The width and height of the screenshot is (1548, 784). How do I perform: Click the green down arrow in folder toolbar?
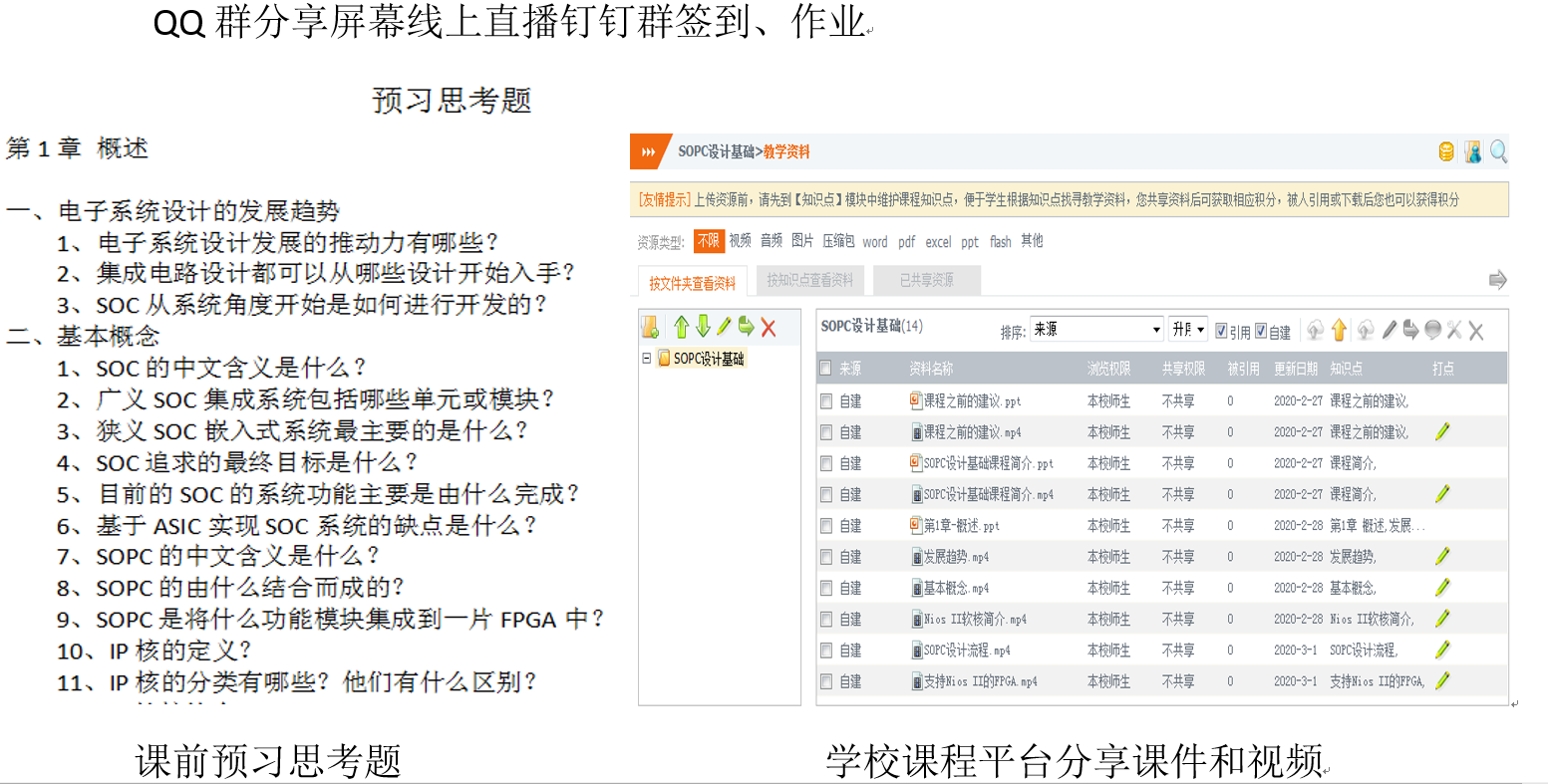[x=703, y=327]
